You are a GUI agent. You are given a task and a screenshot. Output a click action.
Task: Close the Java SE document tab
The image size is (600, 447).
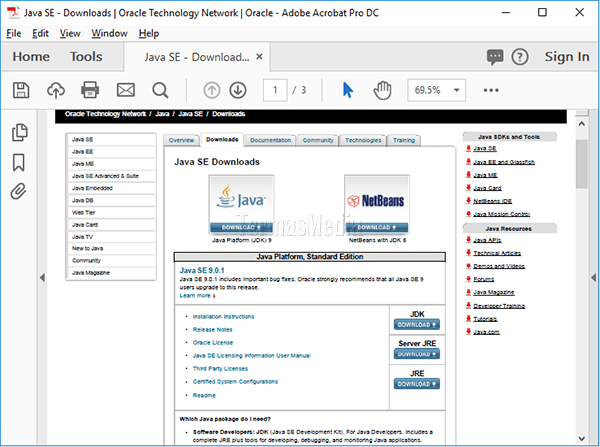[x=259, y=57]
